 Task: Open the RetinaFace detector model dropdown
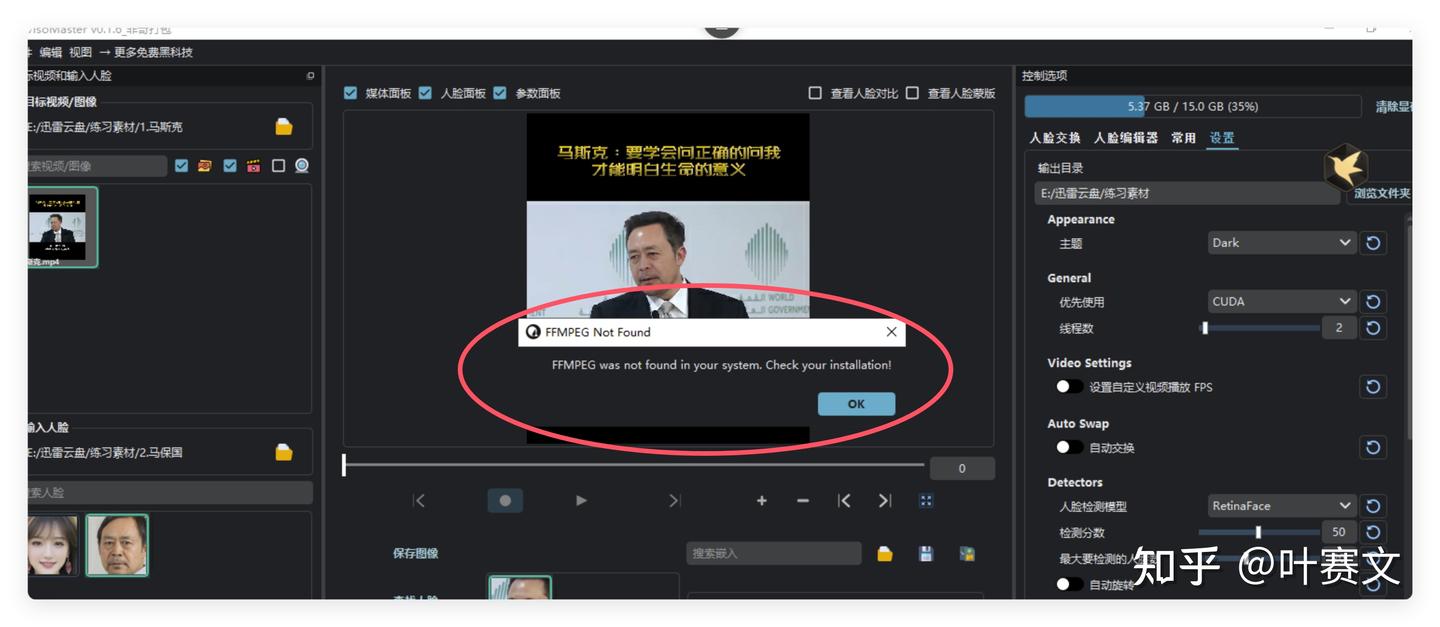tap(1281, 506)
